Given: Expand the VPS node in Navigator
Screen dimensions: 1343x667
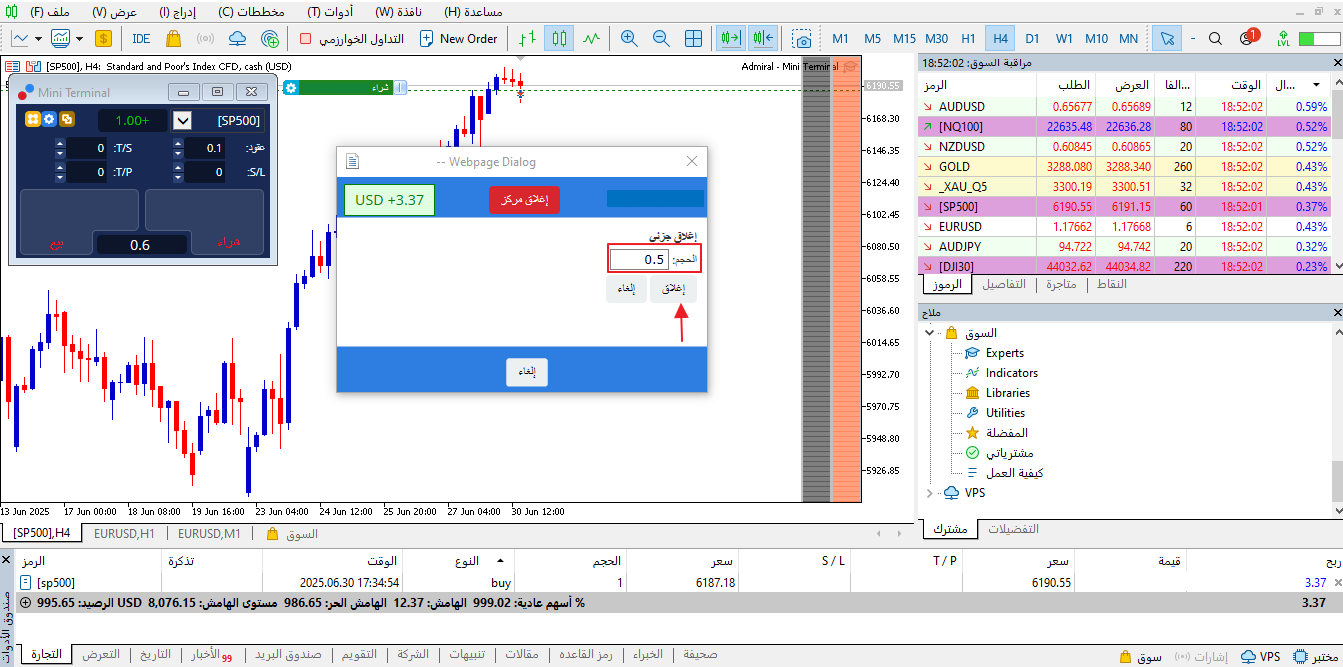Looking at the screenshot, I should click(x=930, y=493).
